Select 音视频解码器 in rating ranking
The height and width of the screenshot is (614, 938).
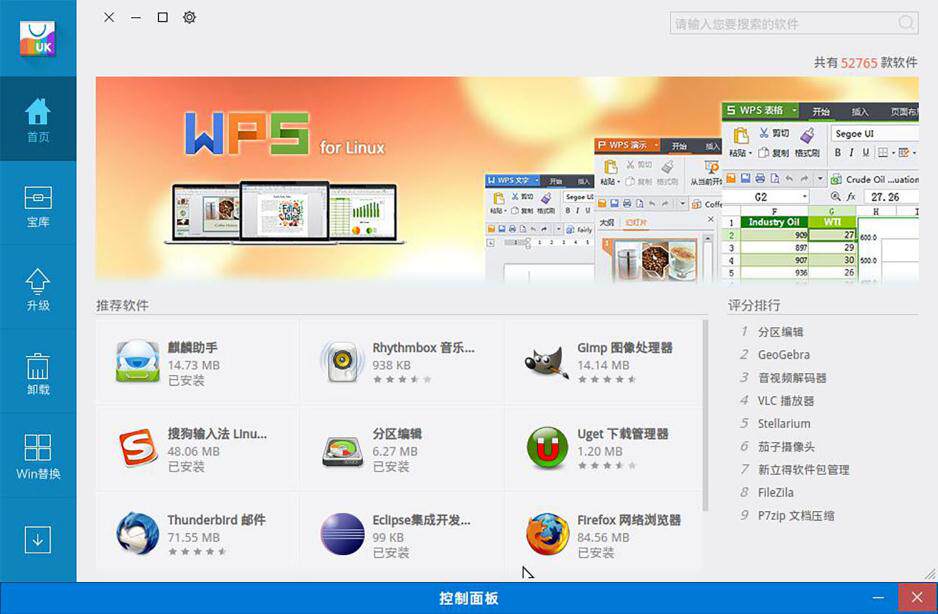(x=792, y=378)
